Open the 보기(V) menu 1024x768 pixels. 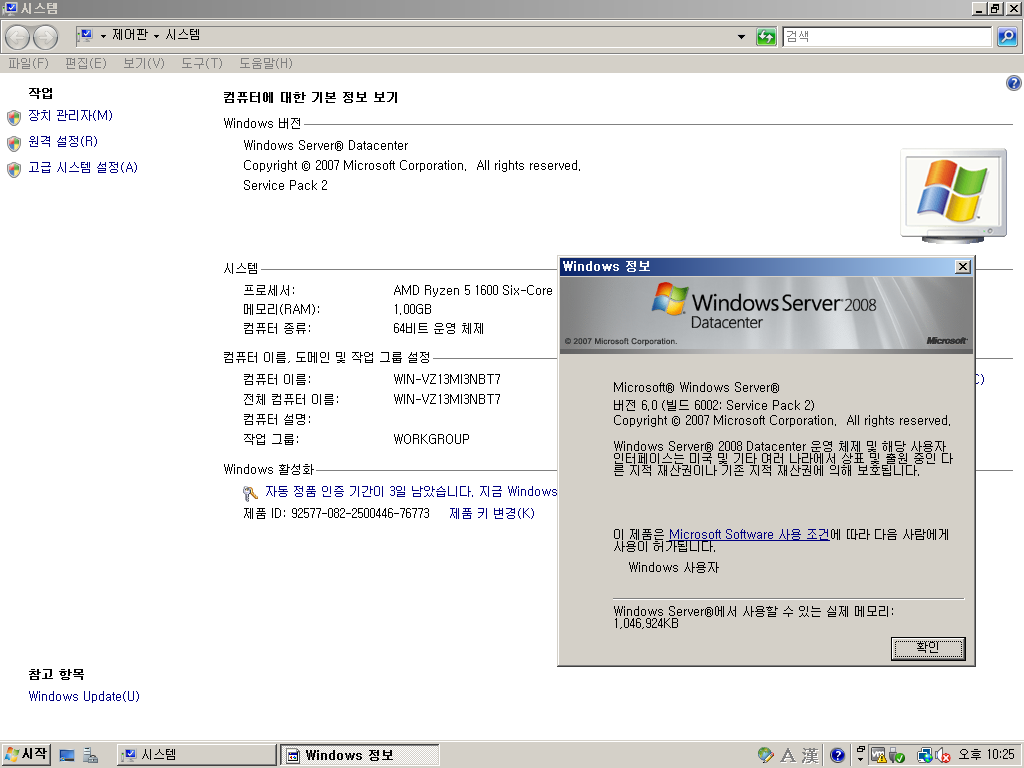coord(144,63)
